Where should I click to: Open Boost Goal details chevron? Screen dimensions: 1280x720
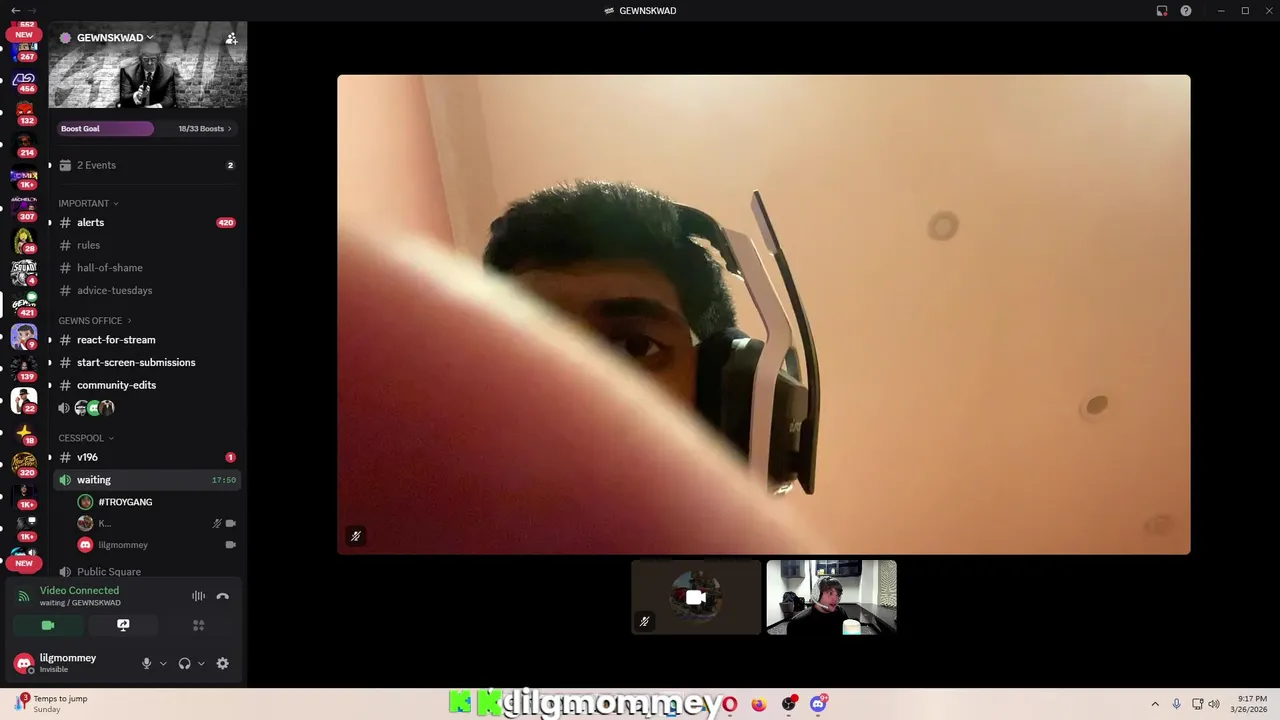point(229,128)
